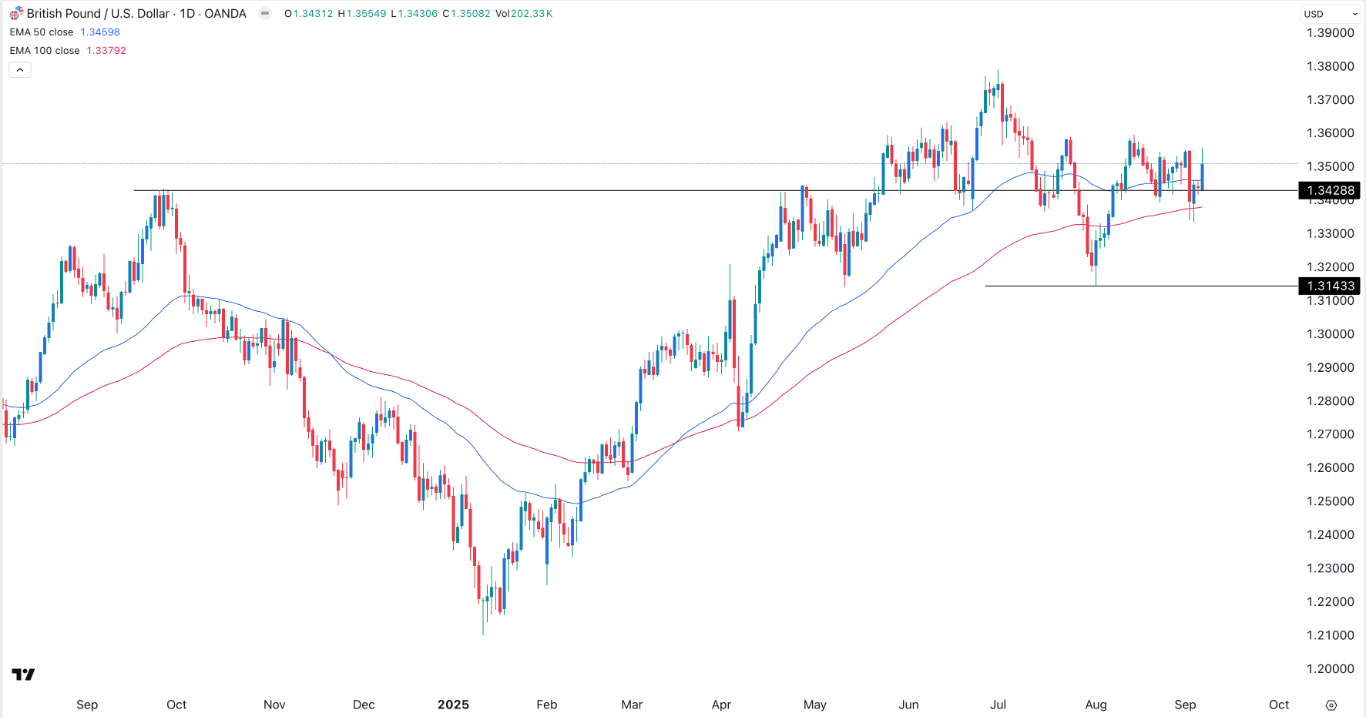Click the British Pound flag symbol icon

16,13
